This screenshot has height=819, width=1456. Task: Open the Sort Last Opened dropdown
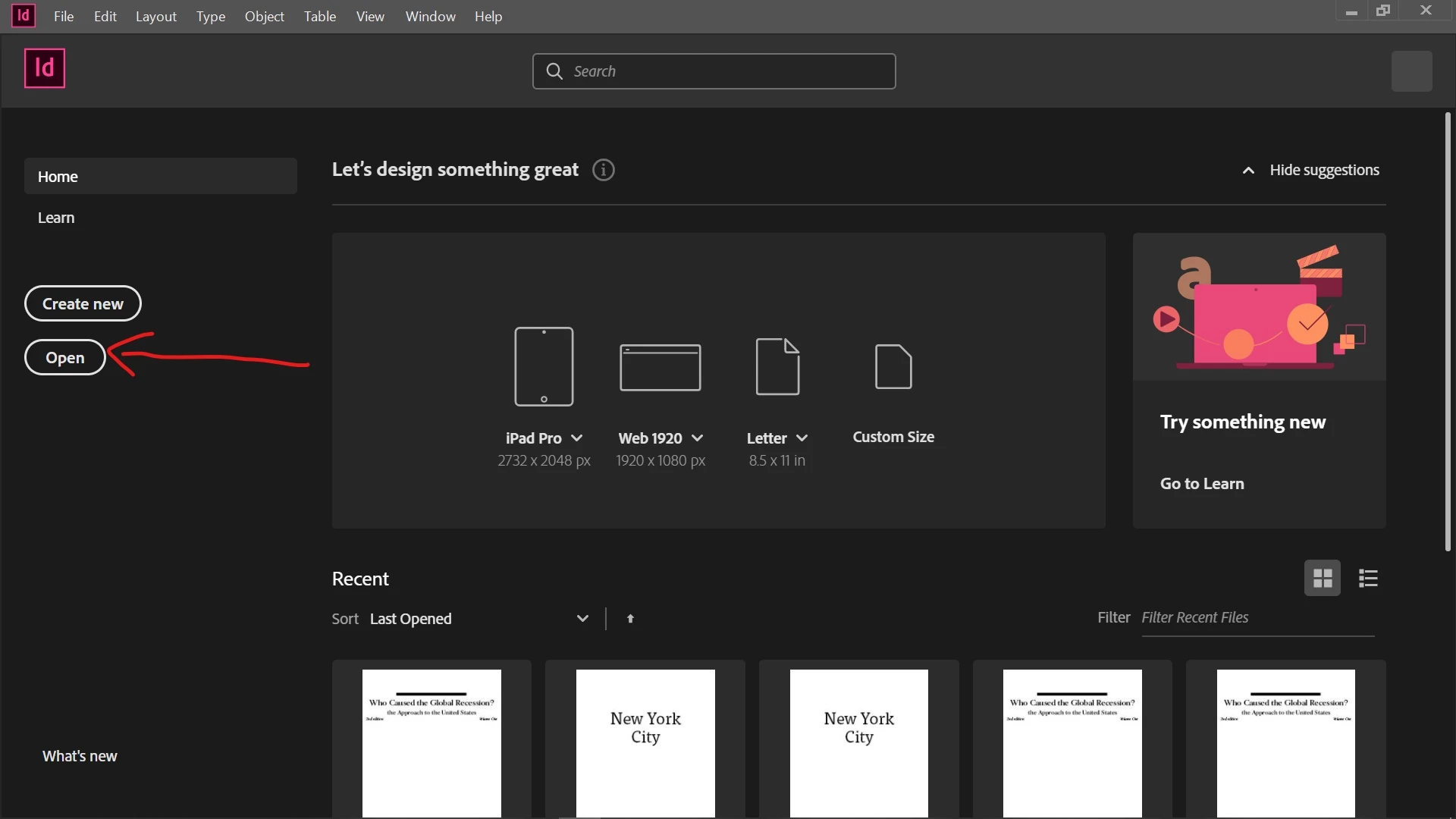582,619
